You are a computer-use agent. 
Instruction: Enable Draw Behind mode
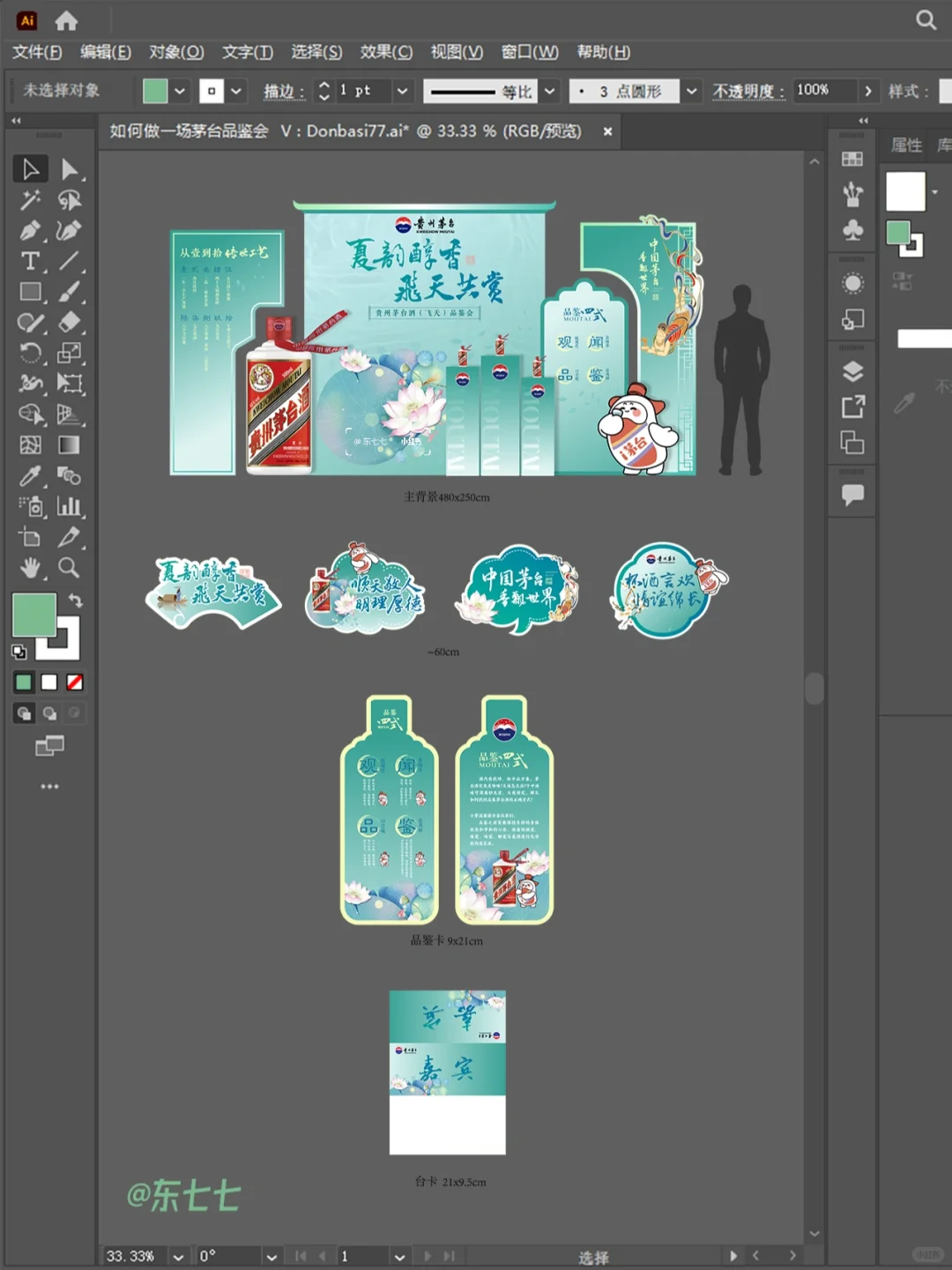click(49, 713)
